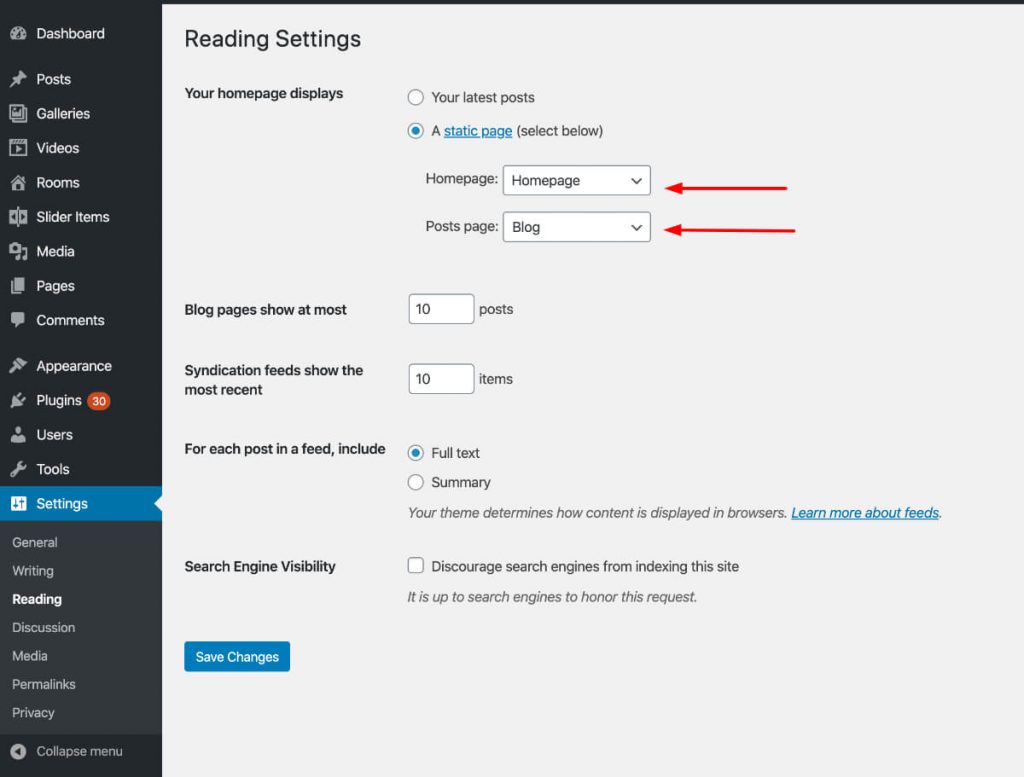Click the blog pages post count field

coord(441,309)
